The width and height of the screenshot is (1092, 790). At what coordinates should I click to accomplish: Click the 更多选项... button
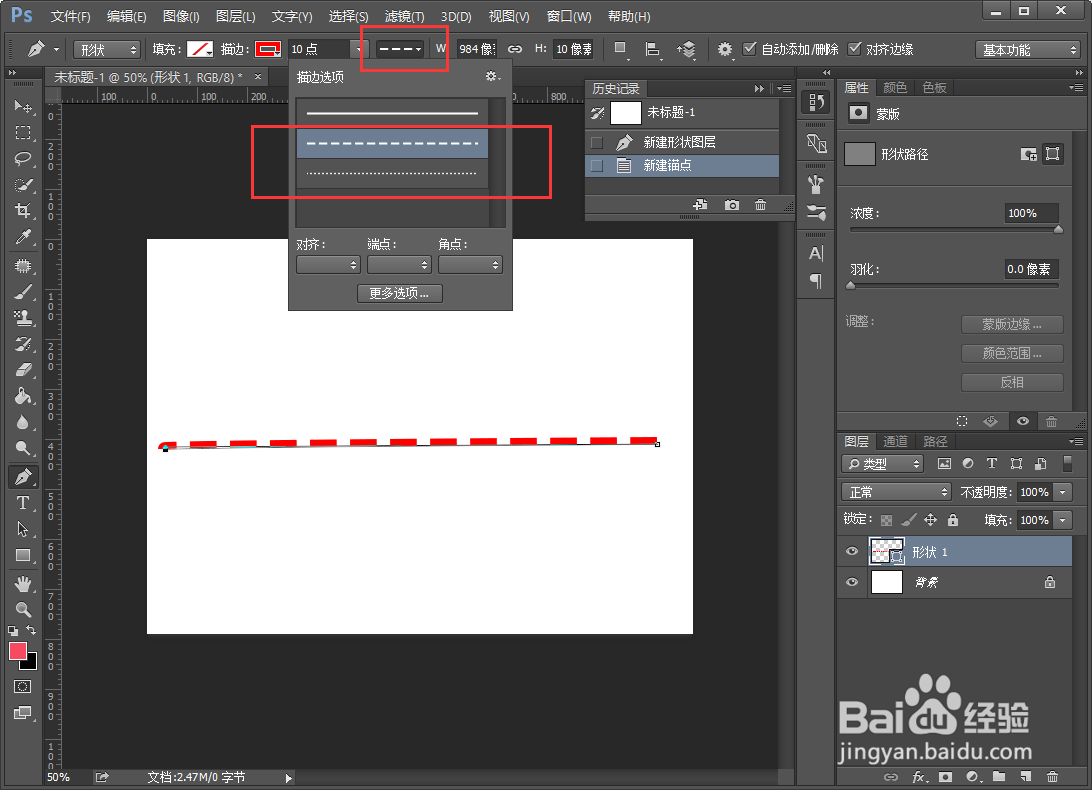click(400, 293)
